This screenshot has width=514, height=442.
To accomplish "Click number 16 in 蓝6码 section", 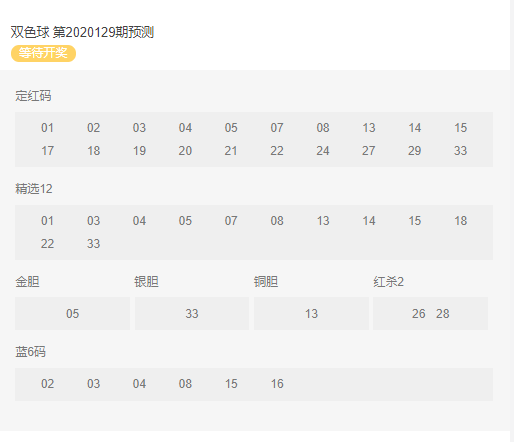I will (x=277, y=384).
